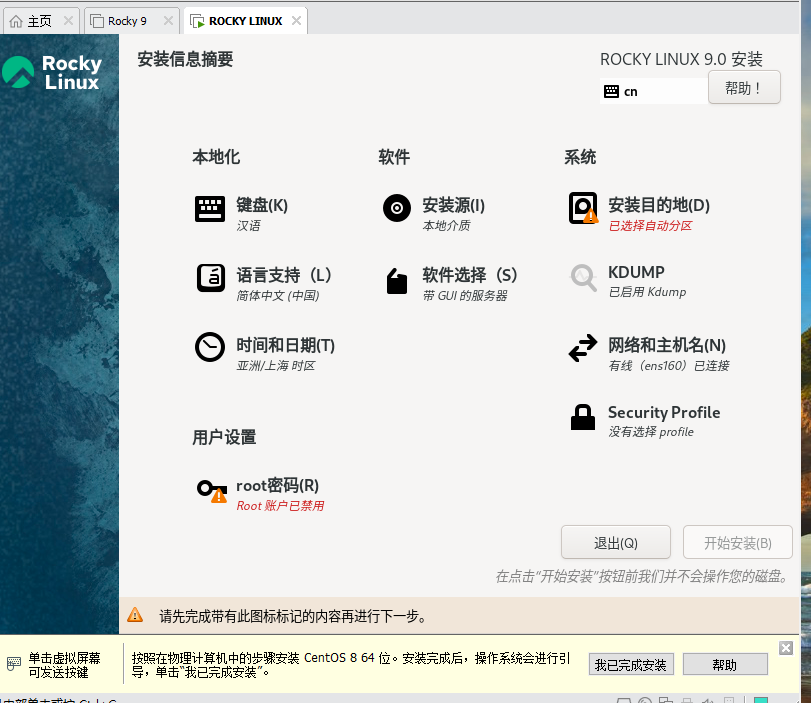
Task: Open the time and date clock icon
Action: (209, 347)
